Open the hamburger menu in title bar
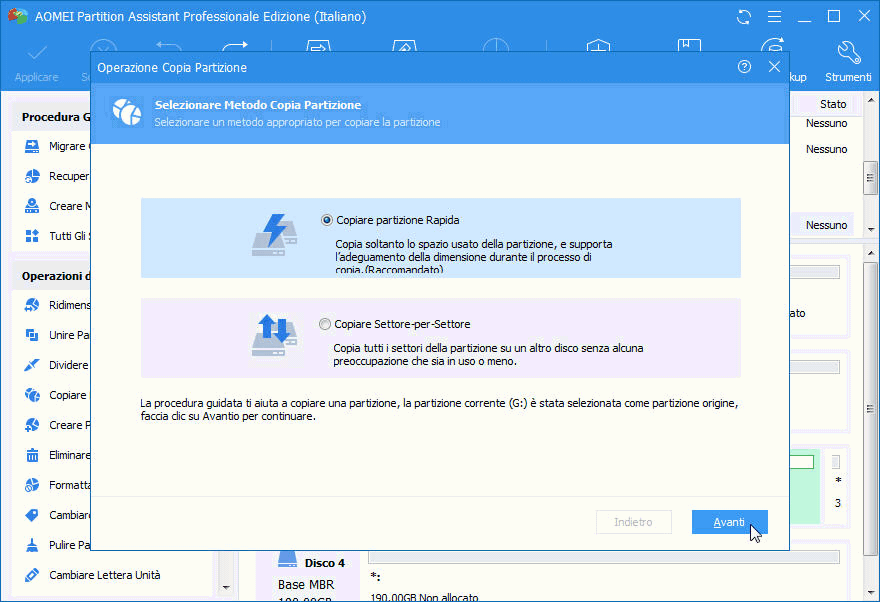Viewport: 880px width, 602px height. 774,17
